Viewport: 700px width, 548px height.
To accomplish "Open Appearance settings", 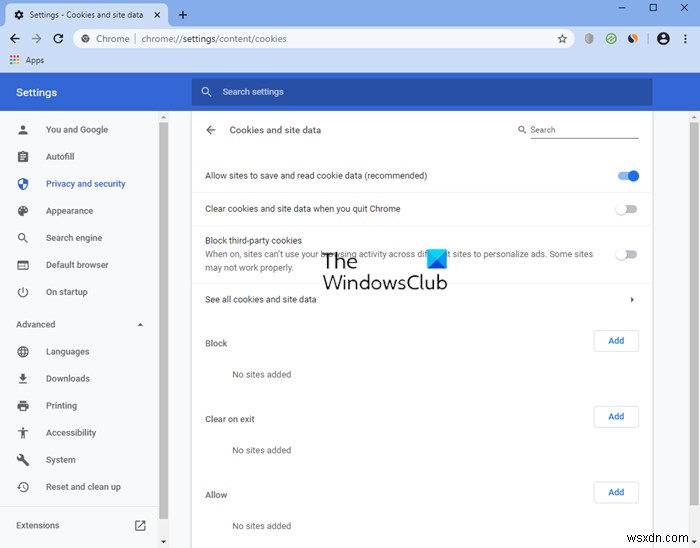I will (70, 211).
